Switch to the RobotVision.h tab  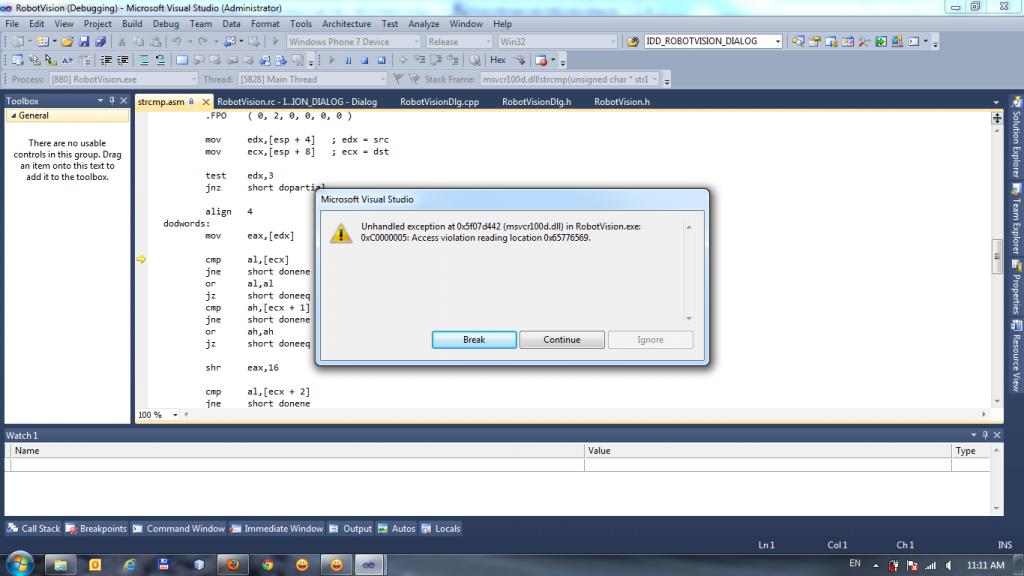(x=622, y=102)
